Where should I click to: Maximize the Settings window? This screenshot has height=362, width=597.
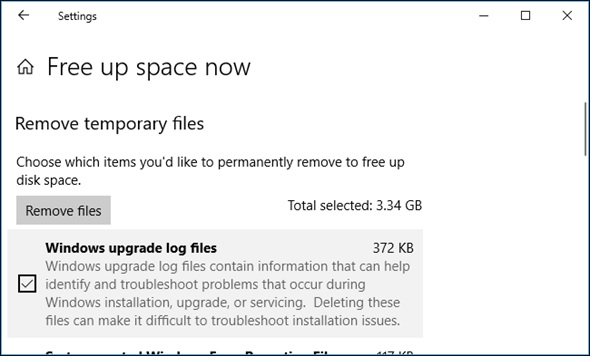(x=525, y=16)
